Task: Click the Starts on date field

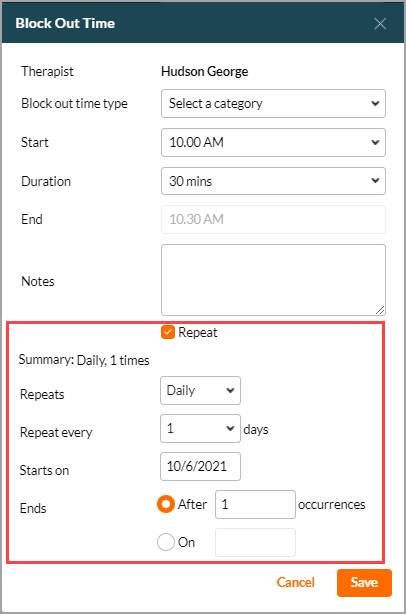Action: click(x=200, y=466)
